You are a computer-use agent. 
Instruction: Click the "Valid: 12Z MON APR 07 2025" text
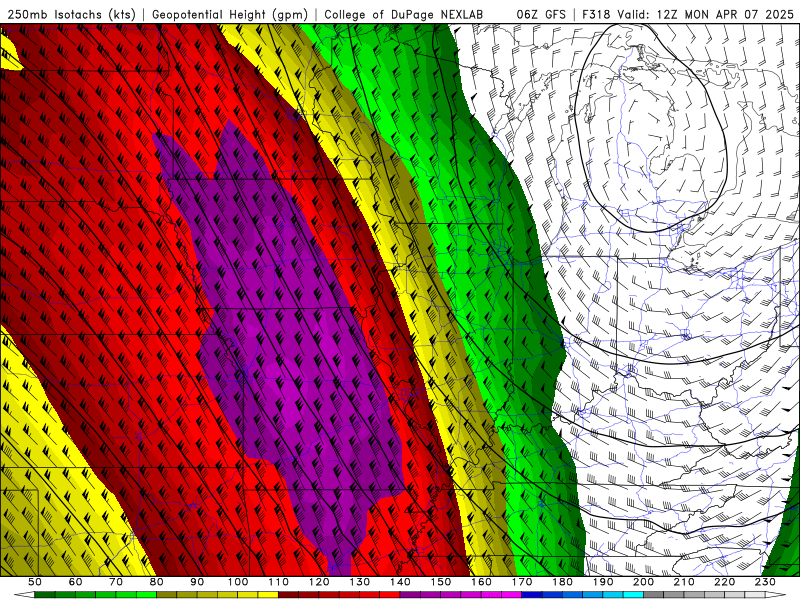[x=705, y=14]
